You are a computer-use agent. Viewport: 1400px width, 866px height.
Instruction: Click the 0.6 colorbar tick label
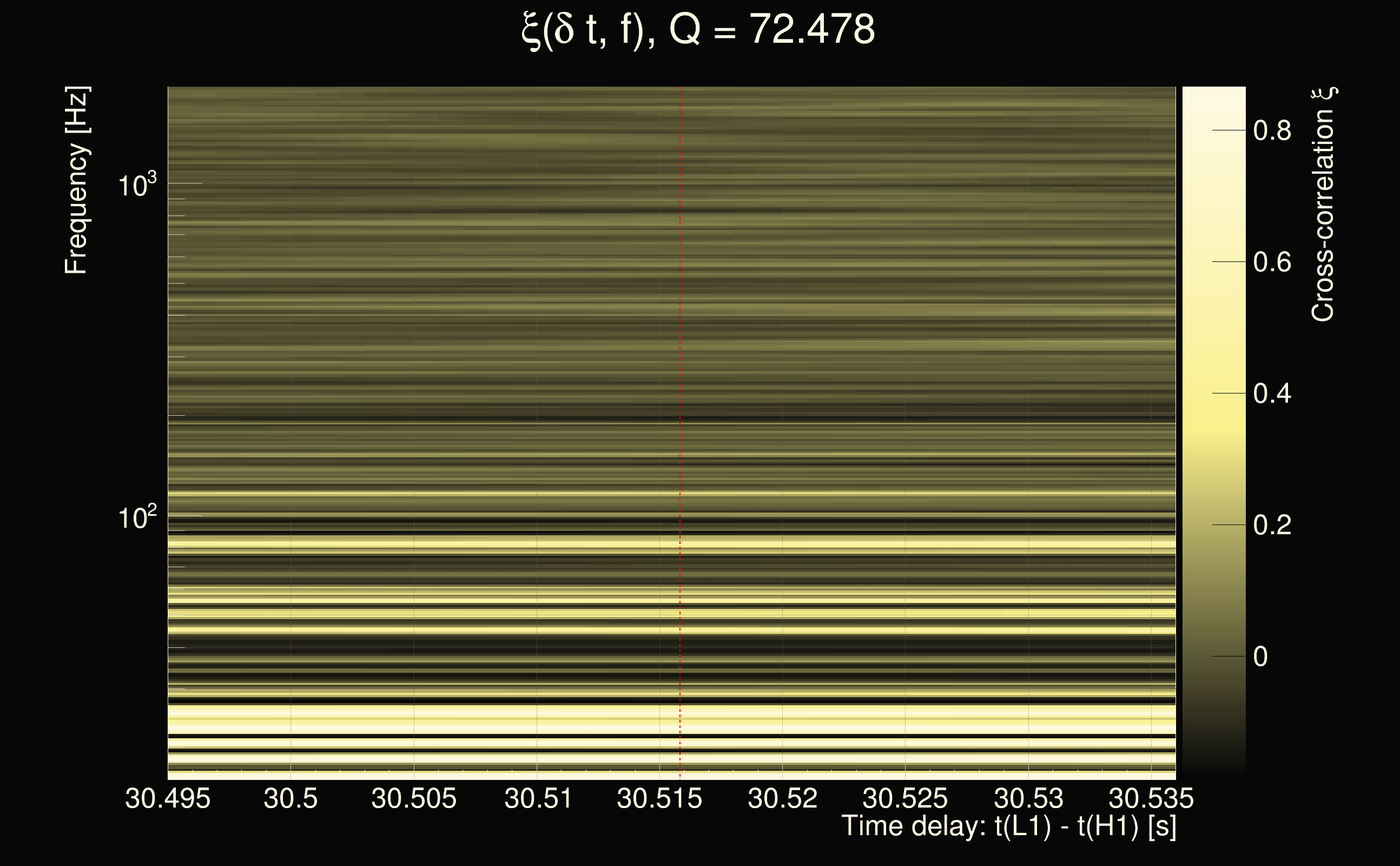click(1272, 263)
